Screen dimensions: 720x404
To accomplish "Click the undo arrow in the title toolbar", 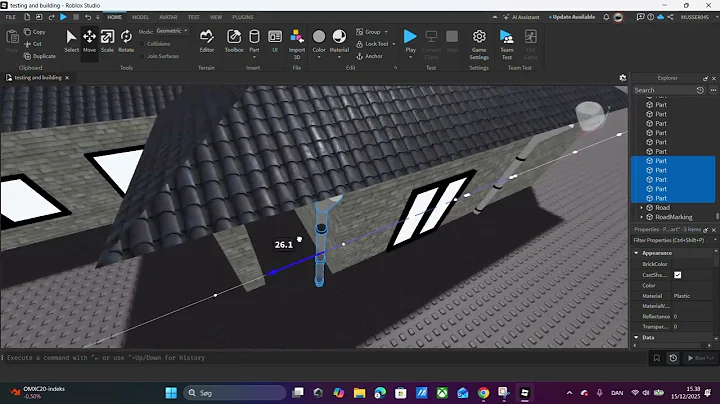I will pos(87,17).
